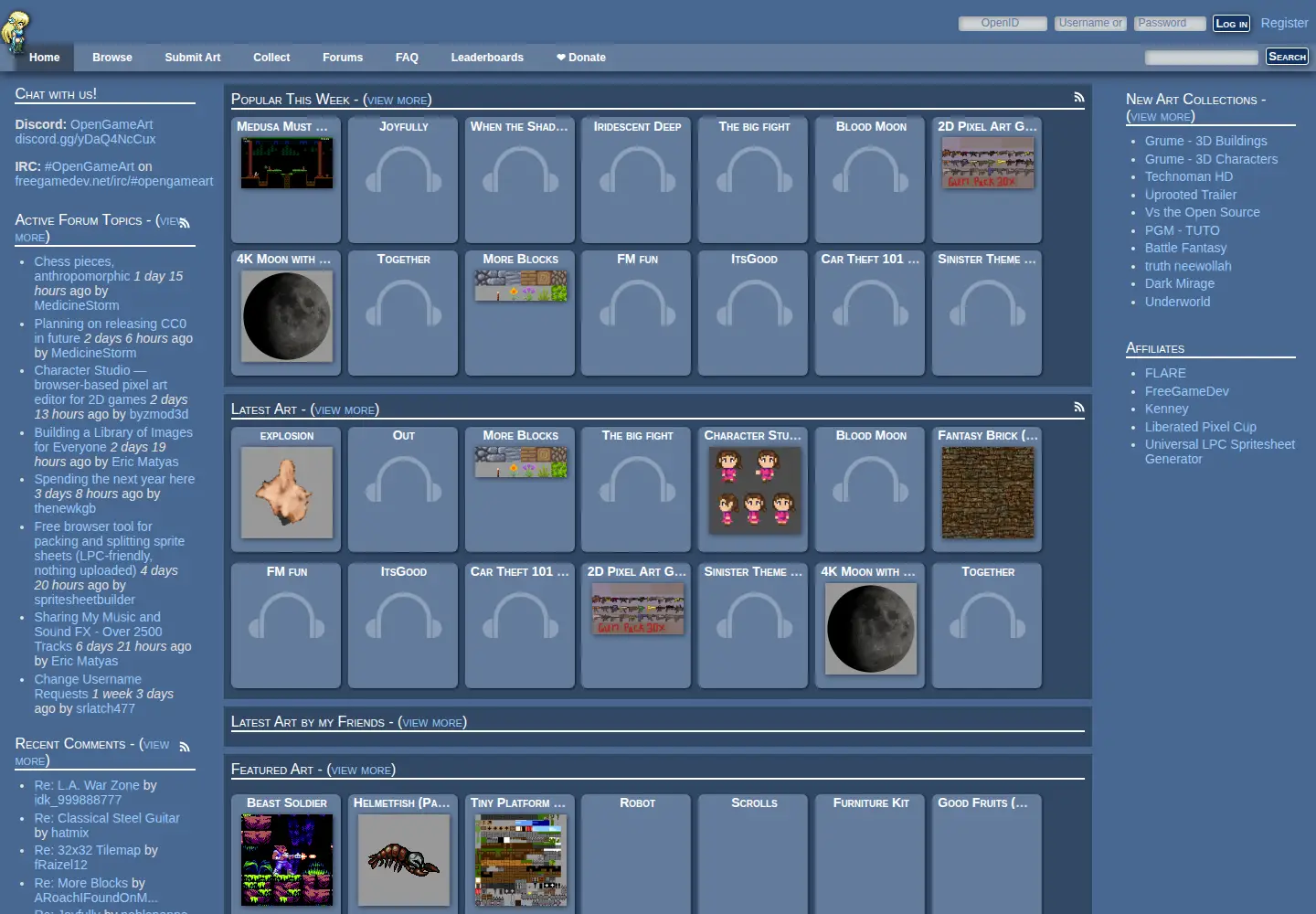The height and width of the screenshot is (914, 1316).
Task: View more Latest Art
Action: tap(345, 410)
